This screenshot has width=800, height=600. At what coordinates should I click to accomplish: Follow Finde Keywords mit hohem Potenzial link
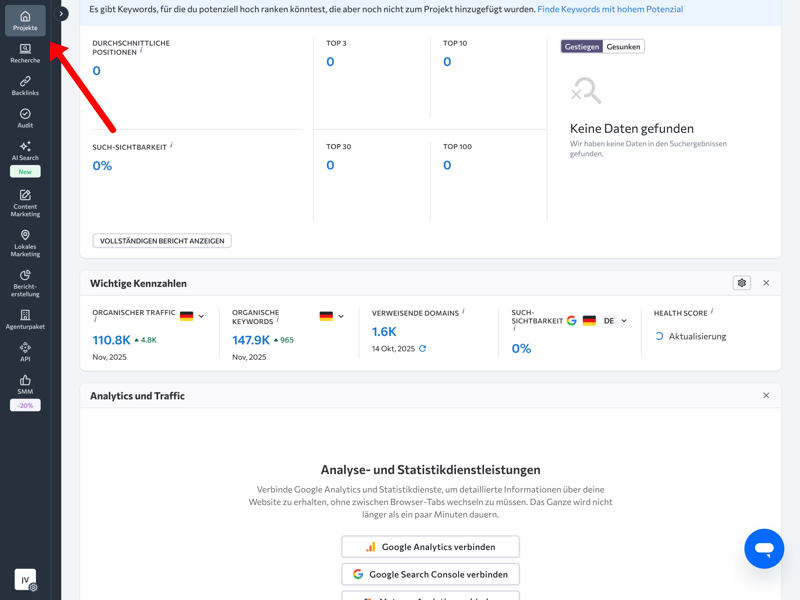(x=610, y=9)
